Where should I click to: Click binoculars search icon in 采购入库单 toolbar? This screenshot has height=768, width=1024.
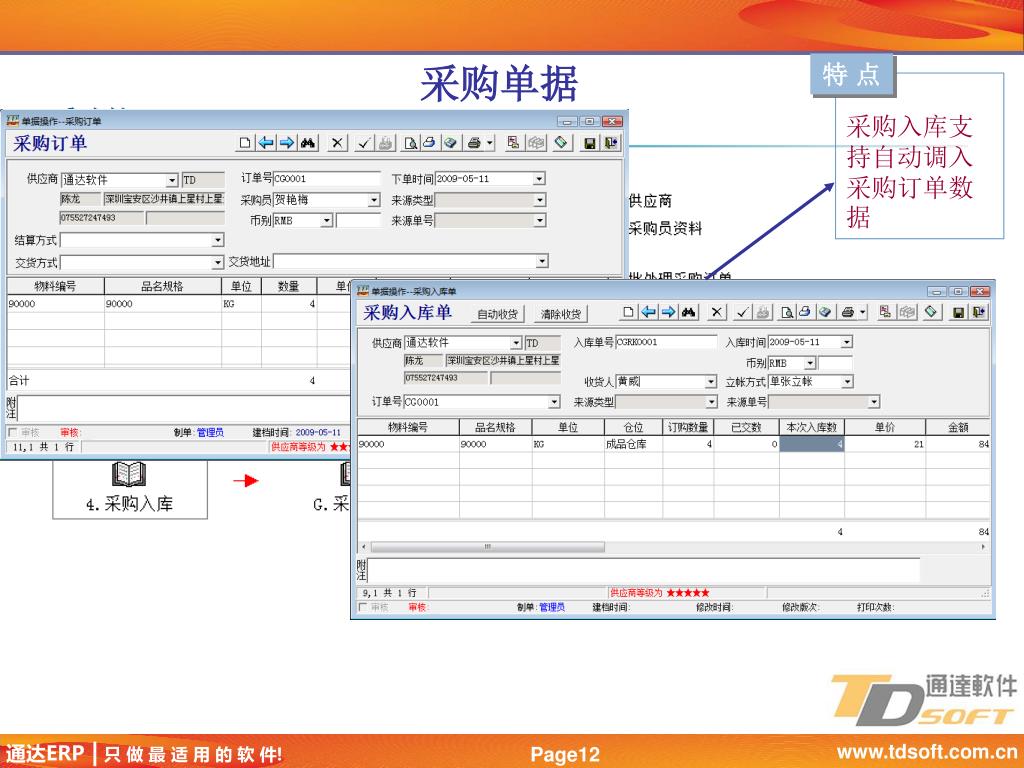click(x=690, y=312)
